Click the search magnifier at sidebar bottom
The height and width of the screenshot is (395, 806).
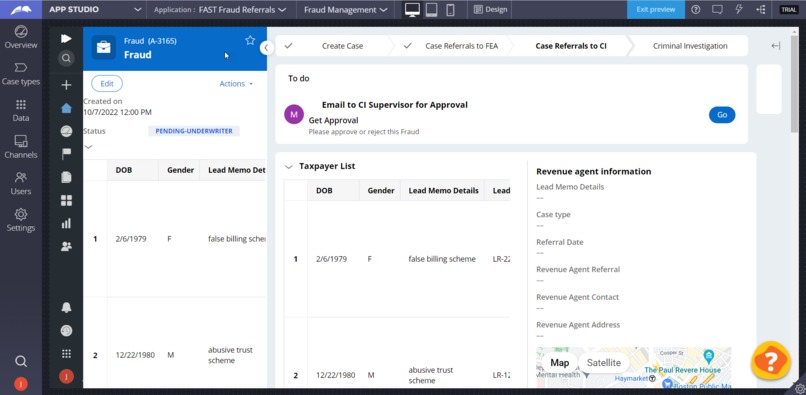(x=21, y=361)
